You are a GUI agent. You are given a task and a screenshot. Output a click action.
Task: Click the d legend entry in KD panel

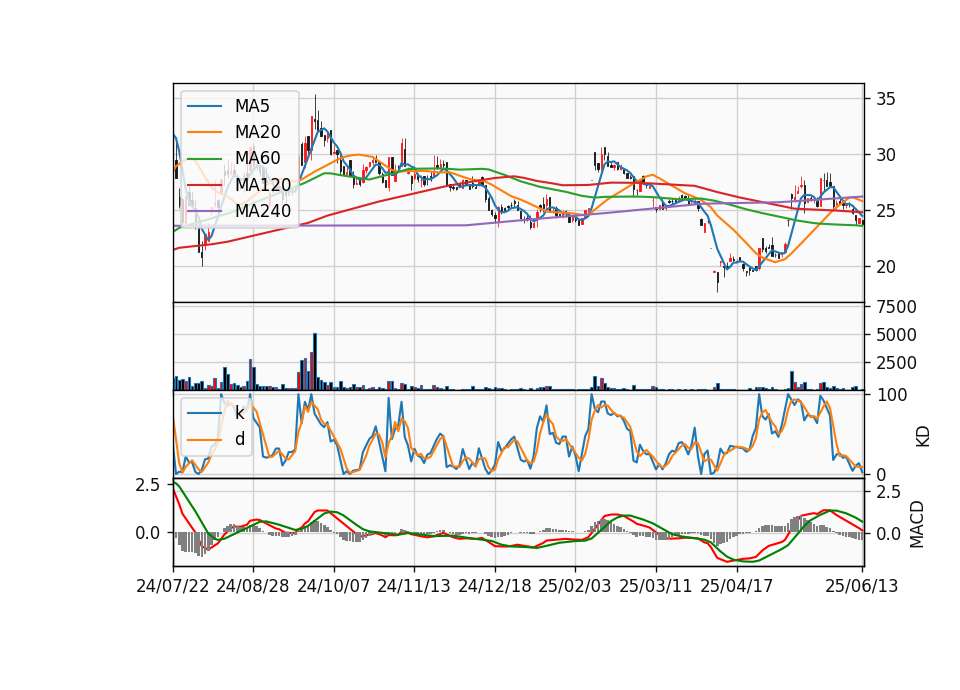[216, 439]
